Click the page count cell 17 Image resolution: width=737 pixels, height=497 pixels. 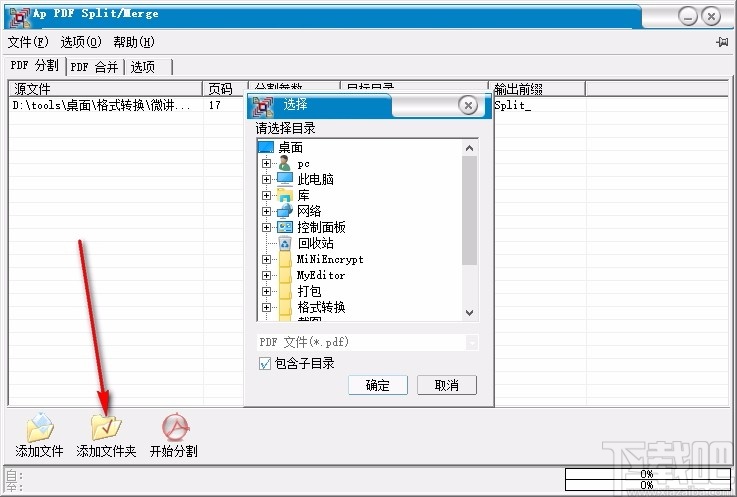(215, 105)
